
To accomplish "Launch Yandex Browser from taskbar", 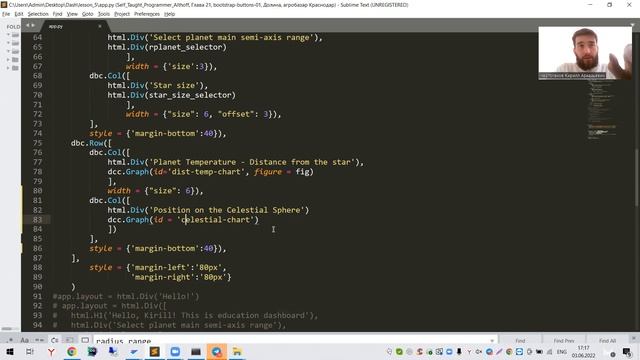I will coord(51,351).
